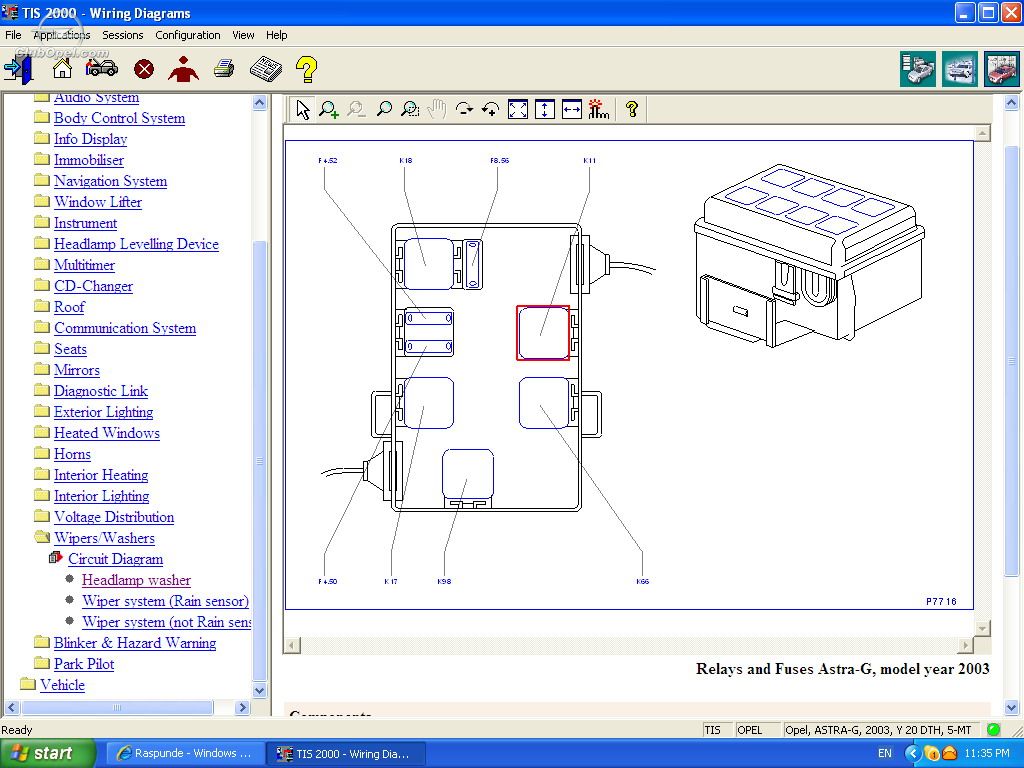
Task: Expand the Navigation System folder
Action: (x=110, y=181)
